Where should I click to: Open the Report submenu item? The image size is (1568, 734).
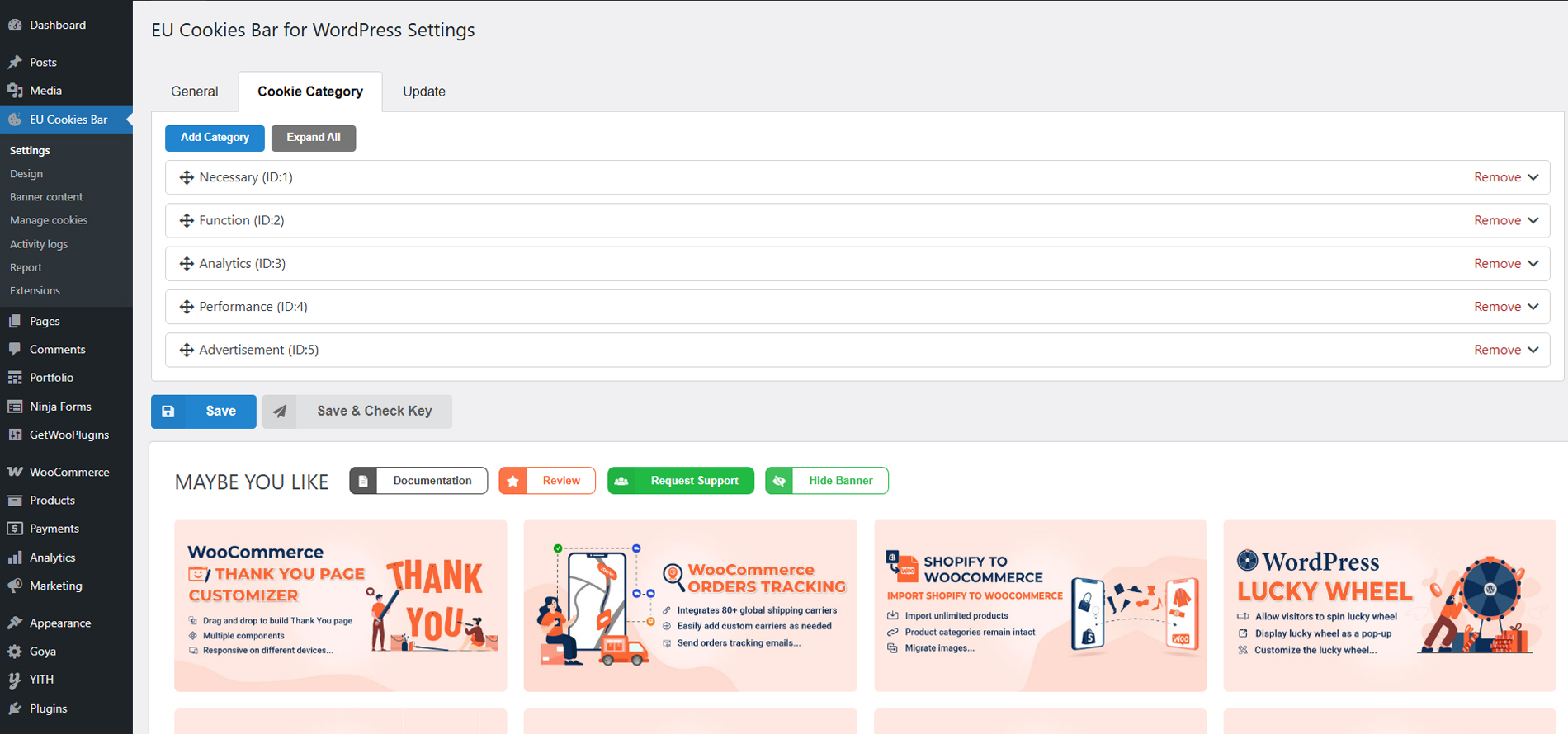(x=26, y=267)
